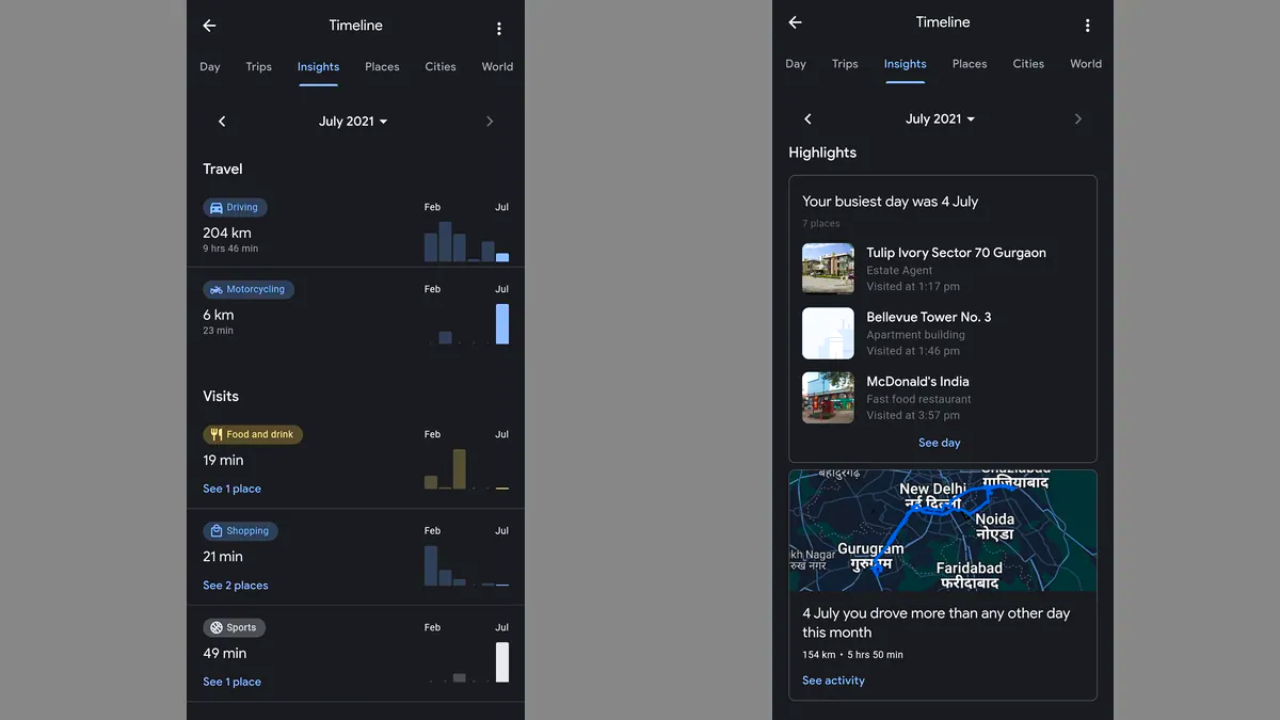The width and height of the screenshot is (1280, 720).
Task: Select Insights tab on left screen
Action: pyautogui.click(x=318, y=67)
